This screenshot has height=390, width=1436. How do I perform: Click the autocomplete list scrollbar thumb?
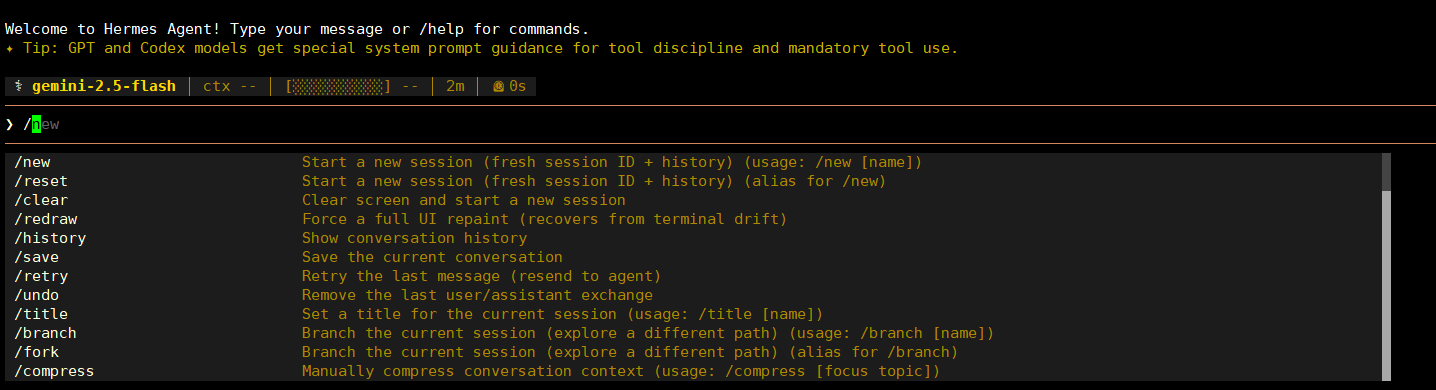click(1386, 172)
